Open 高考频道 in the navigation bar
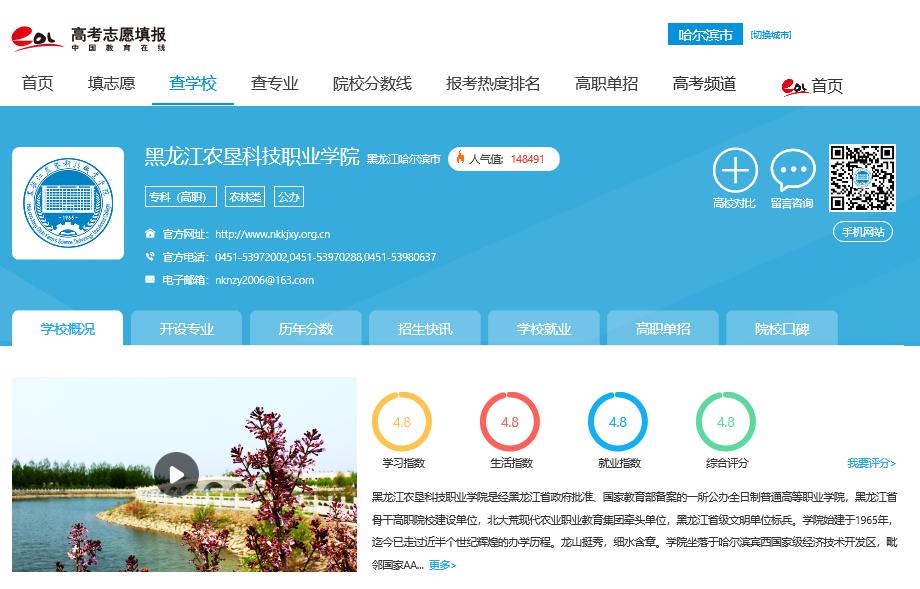Viewport: 920px width, 589px height. 704,83
